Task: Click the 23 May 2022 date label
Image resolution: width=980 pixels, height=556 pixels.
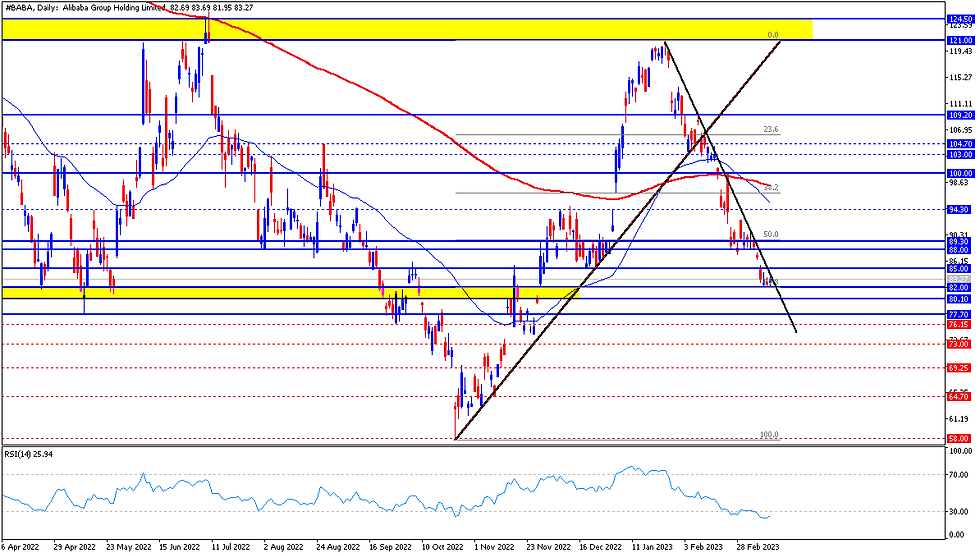Action: point(128,547)
